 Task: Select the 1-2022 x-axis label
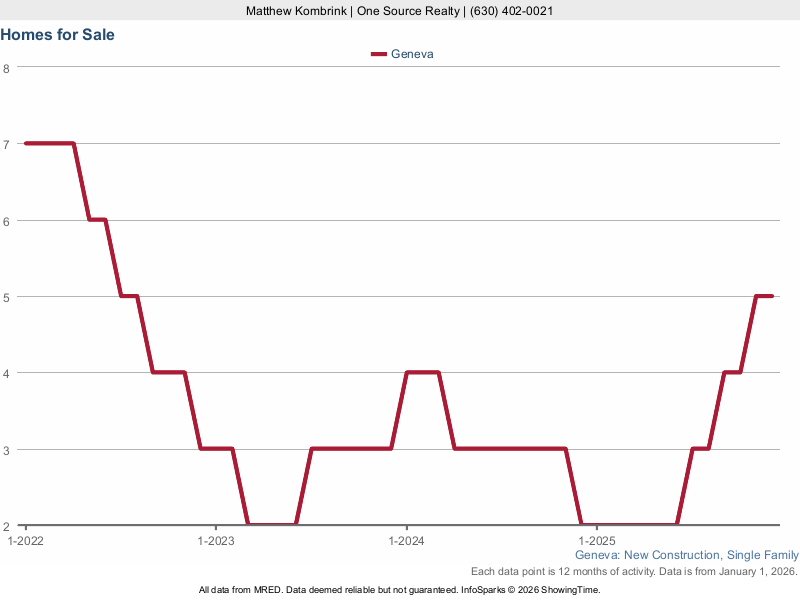pos(25,540)
